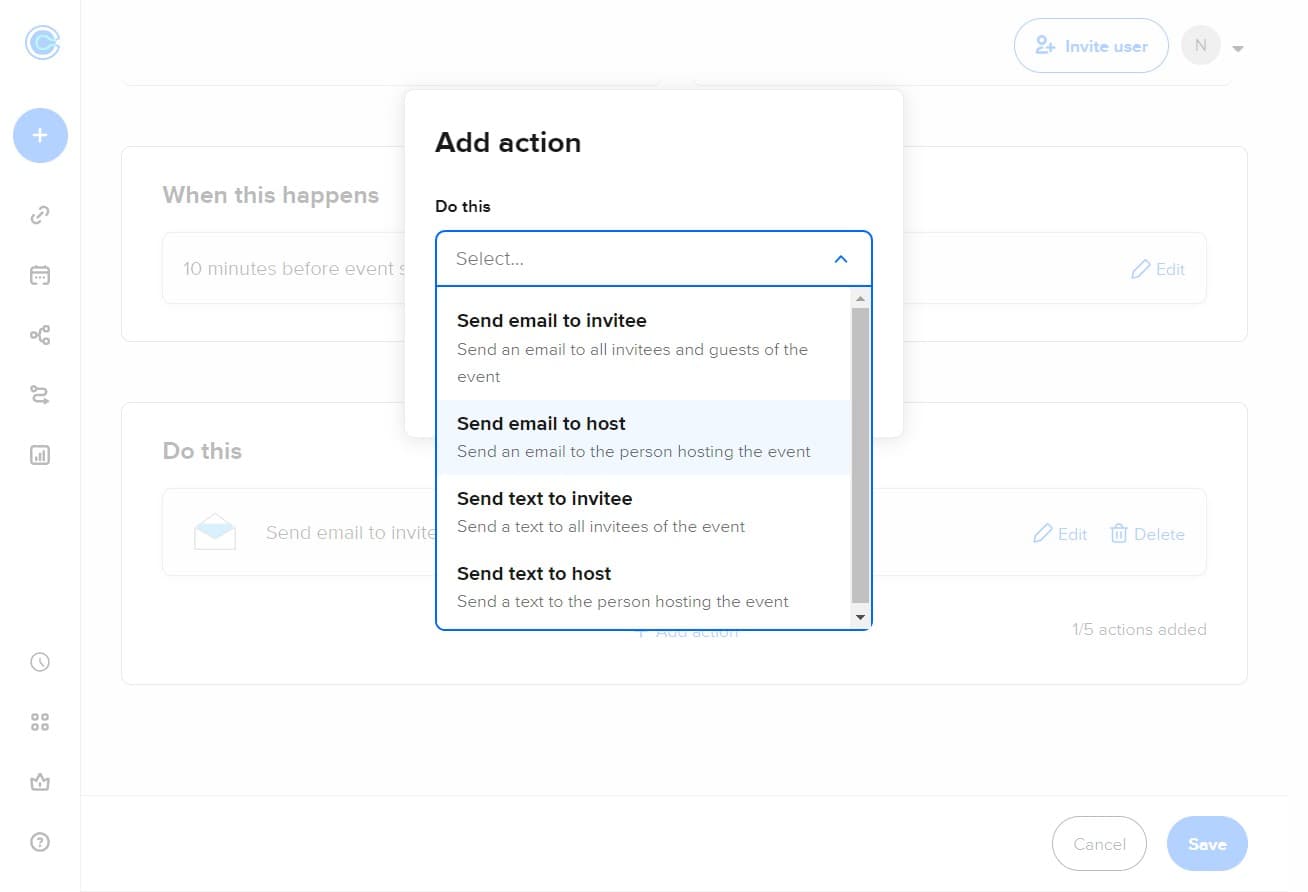Choose Send email to host from the list
1308x892 pixels.
pos(541,423)
